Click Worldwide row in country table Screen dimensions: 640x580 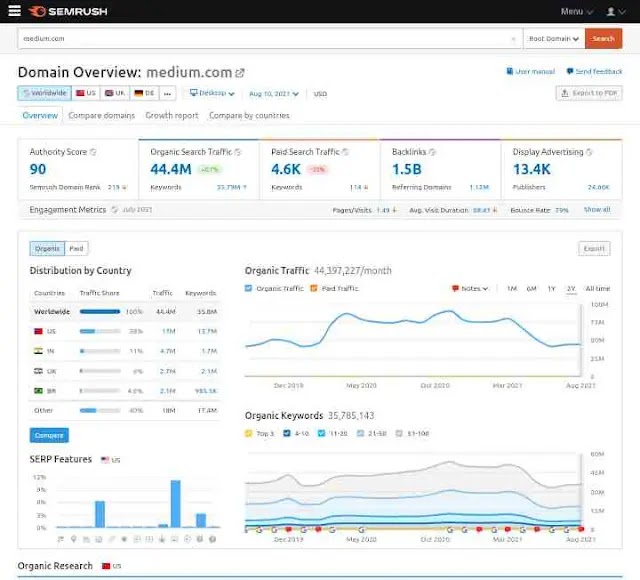[125, 311]
